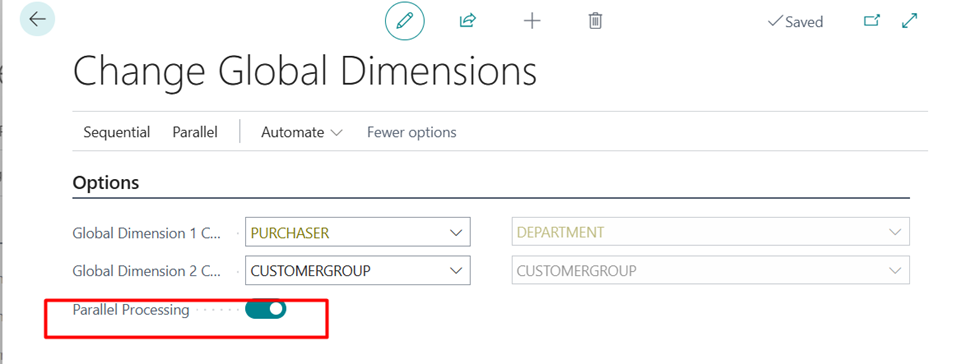Image resolution: width=975 pixels, height=364 pixels.
Task: Open the share icon
Action: point(468,21)
